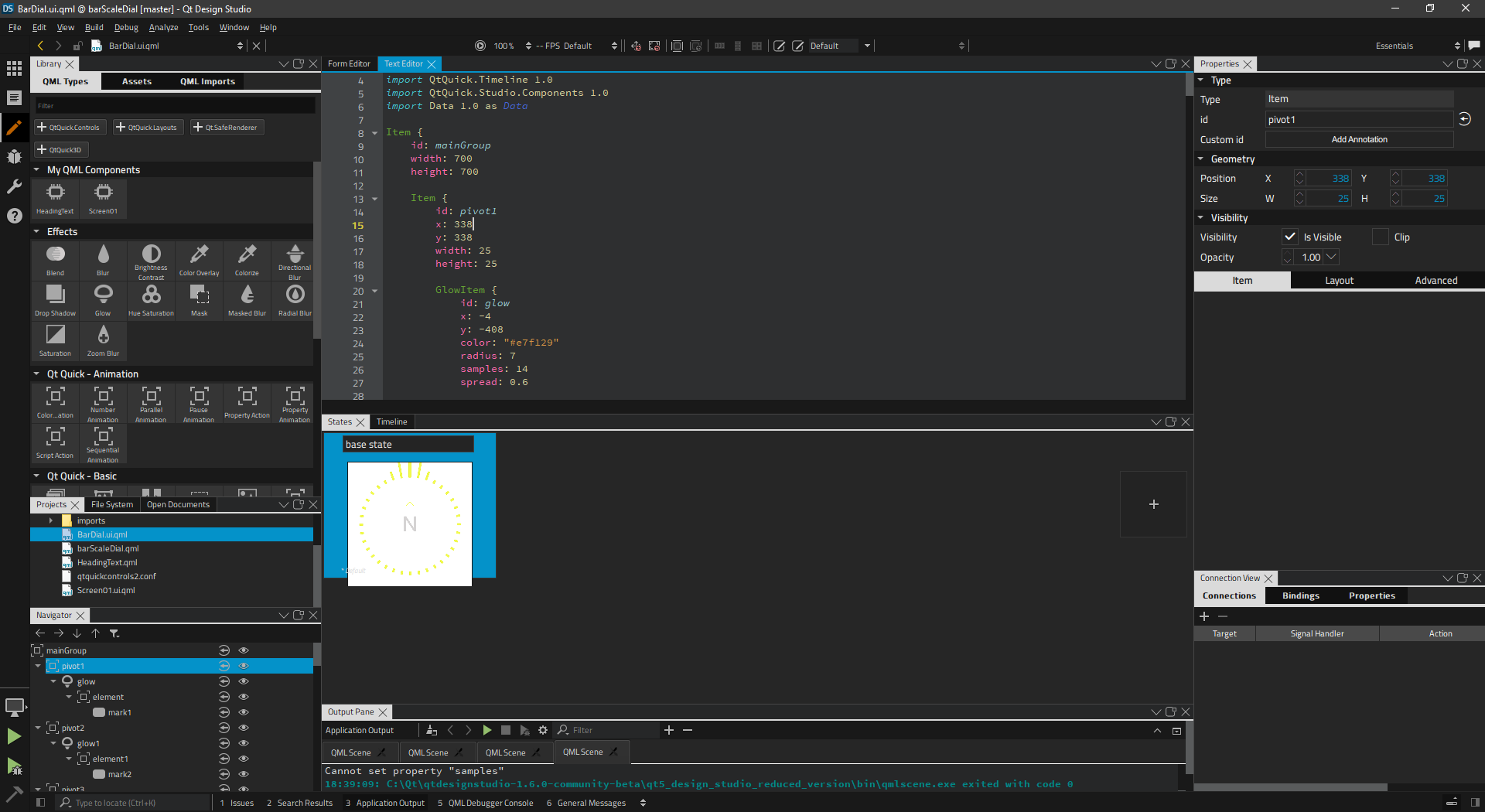Image resolution: width=1485 pixels, height=812 pixels.
Task: Toggle the Is Visible checkbox
Action: coord(1289,237)
